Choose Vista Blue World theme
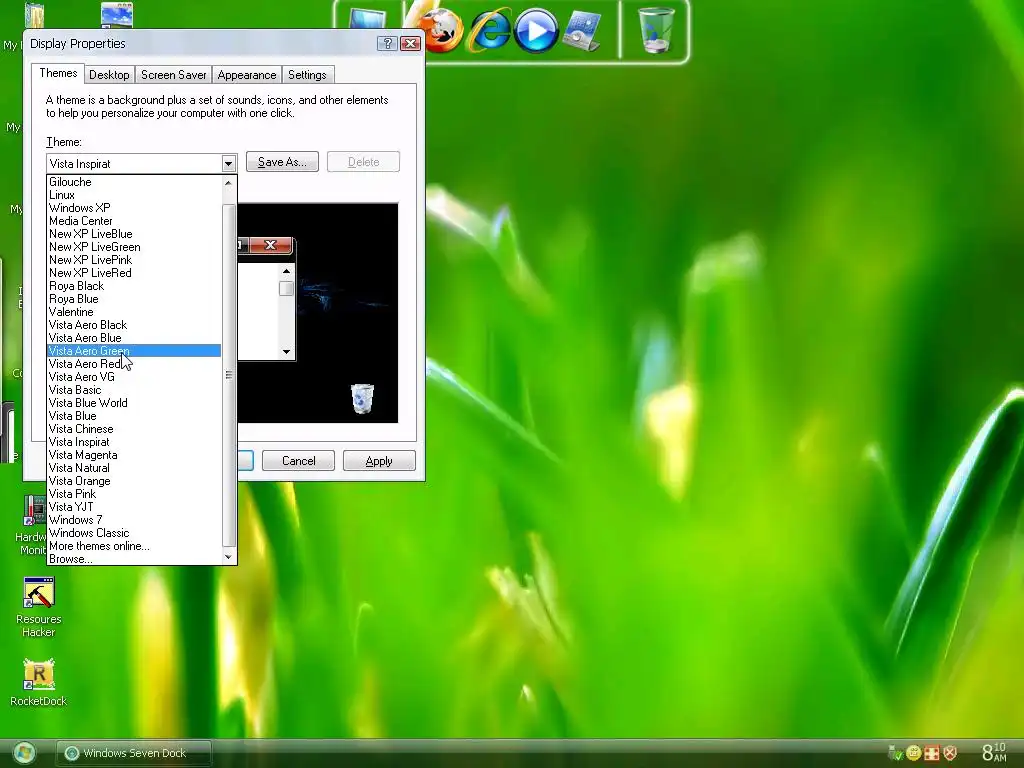The width and height of the screenshot is (1024, 768). point(135,403)
